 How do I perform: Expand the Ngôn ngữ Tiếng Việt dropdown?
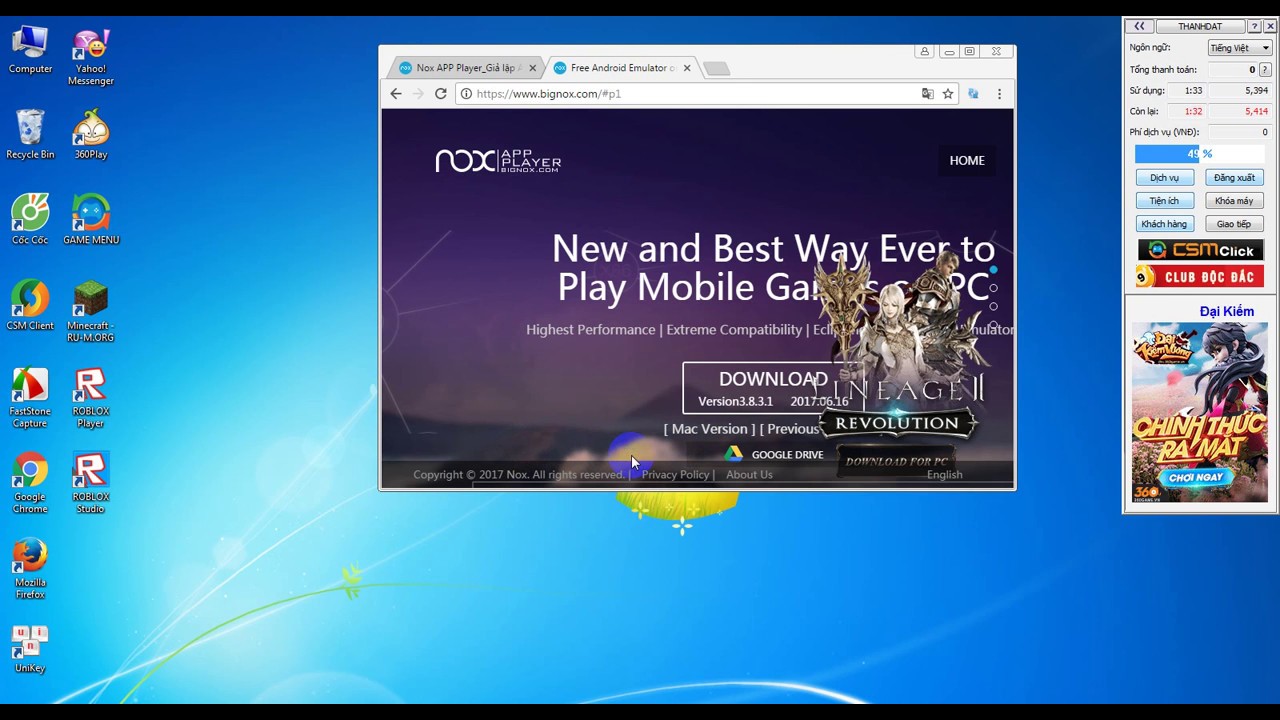pos(1239,48)
